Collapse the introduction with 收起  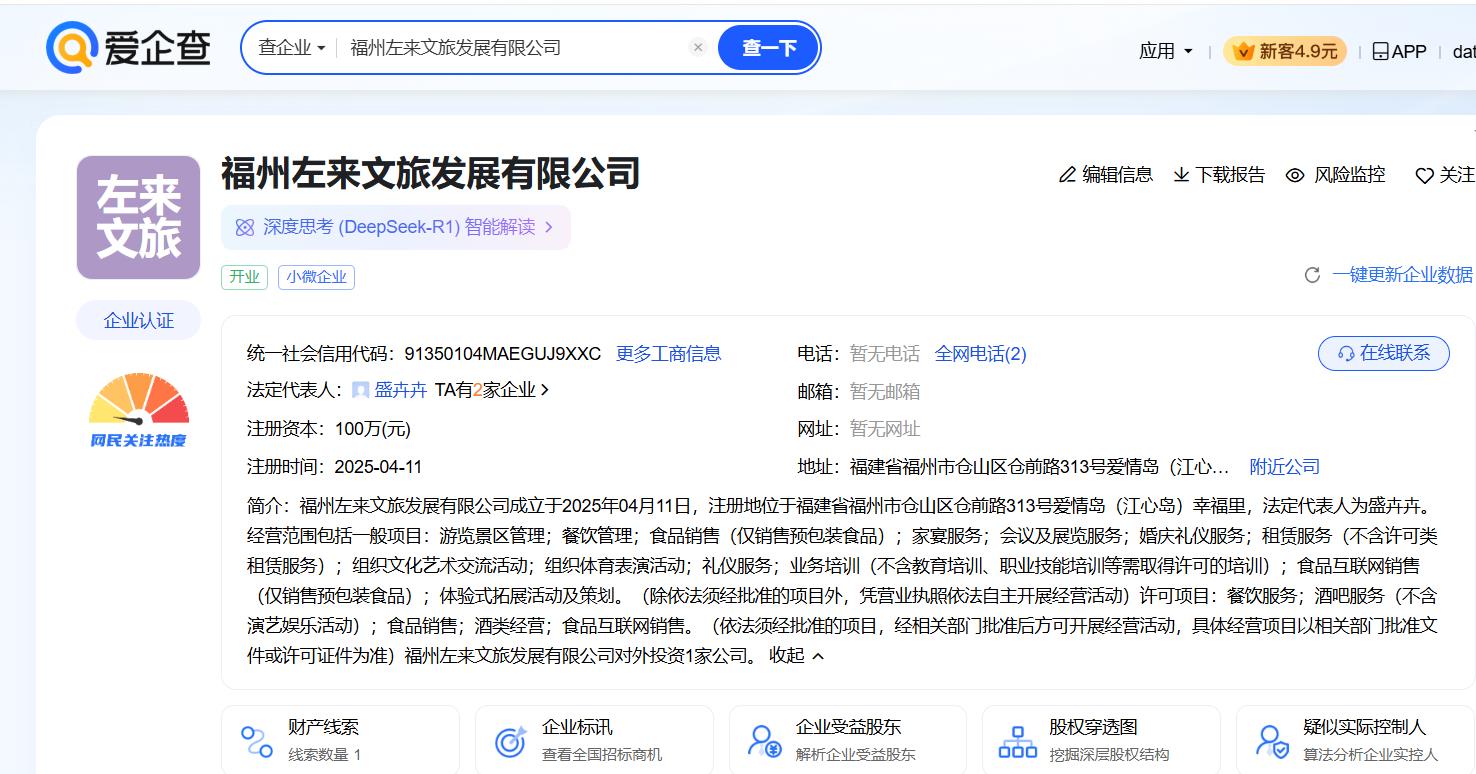click(x=796, y=655)
